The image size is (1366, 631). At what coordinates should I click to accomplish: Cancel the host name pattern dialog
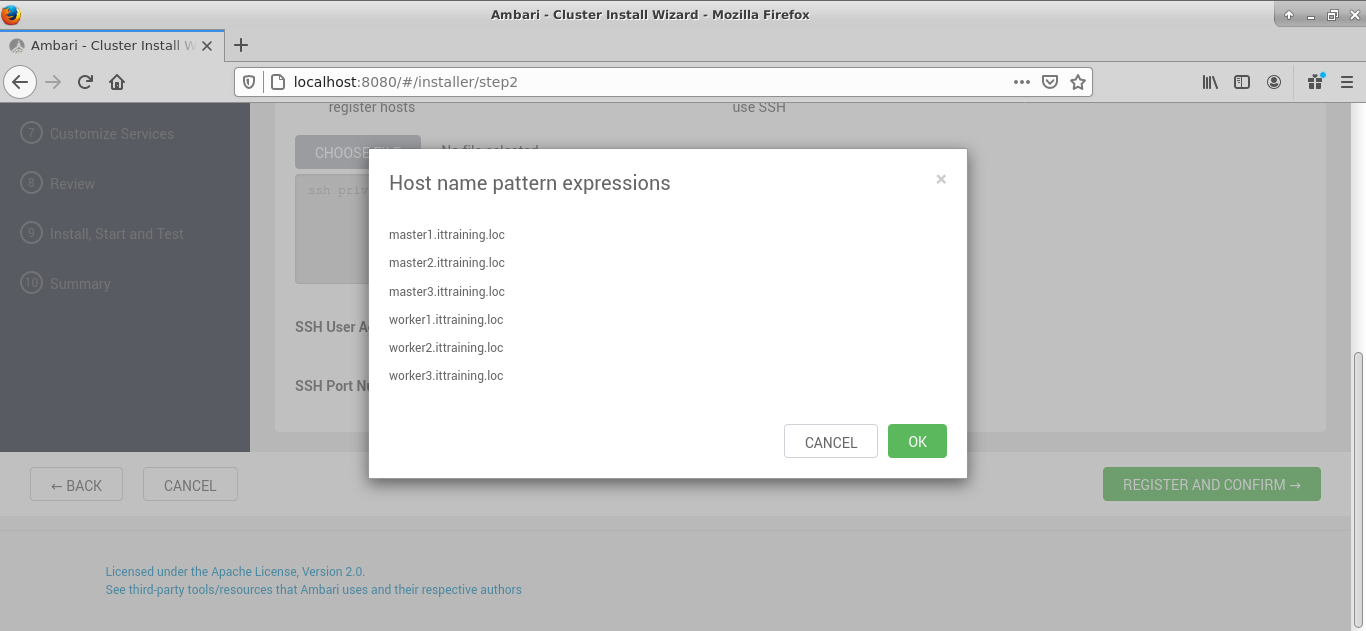point(830,441)
